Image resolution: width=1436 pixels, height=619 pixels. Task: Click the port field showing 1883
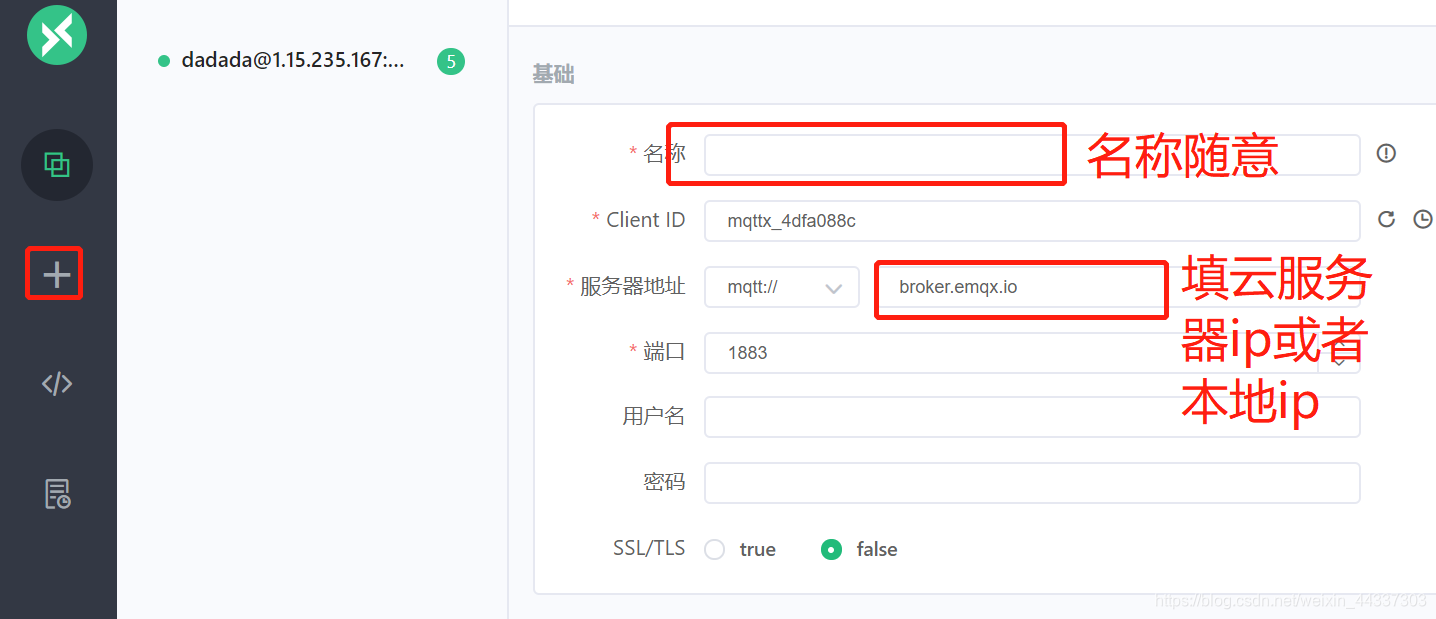coord(1032,353)
